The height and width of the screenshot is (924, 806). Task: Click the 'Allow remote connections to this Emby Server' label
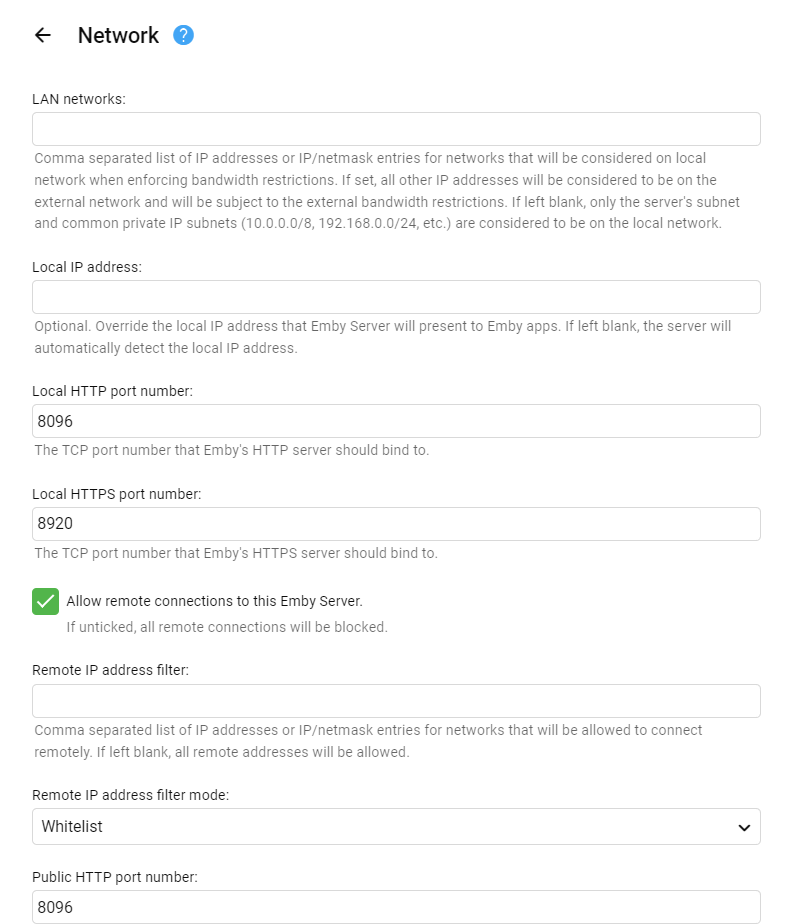(x=214, y=601)
